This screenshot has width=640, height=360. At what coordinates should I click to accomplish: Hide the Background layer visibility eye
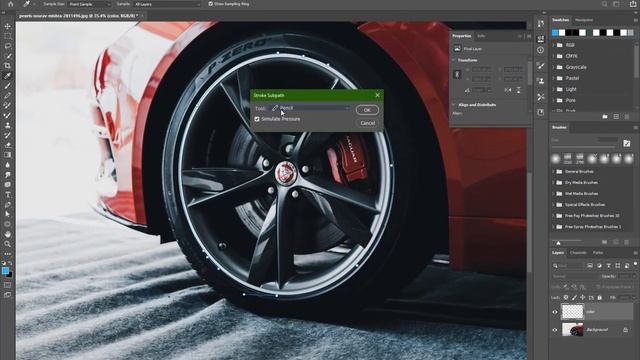tap(555, 330)
